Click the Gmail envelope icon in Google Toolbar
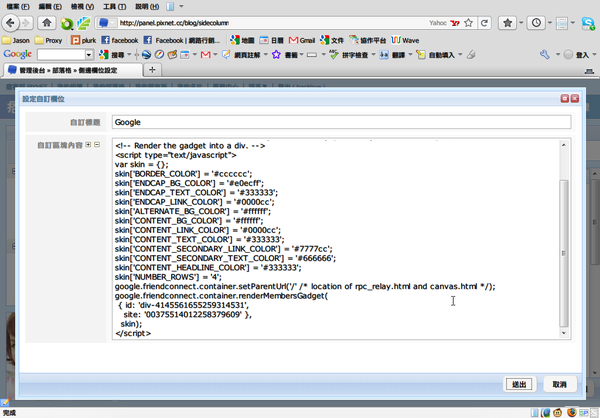Screen dimensions: 600x418 (x=205, y=55)
